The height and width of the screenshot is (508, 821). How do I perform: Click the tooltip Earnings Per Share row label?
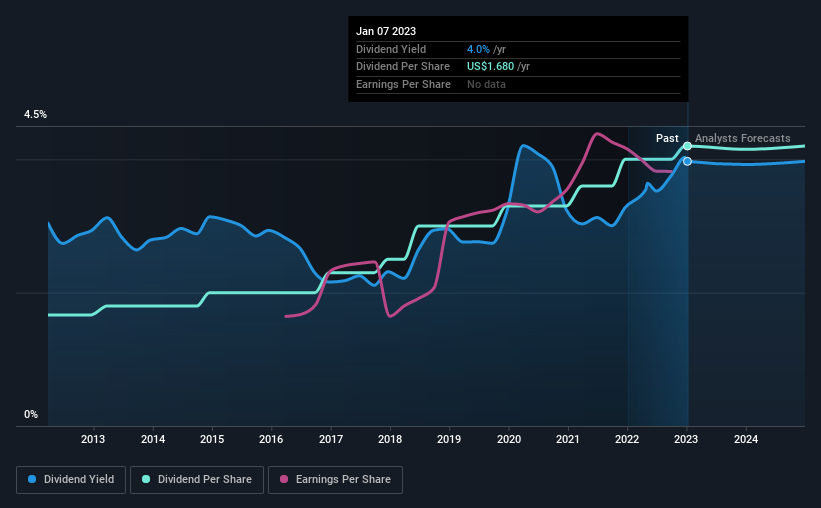[x=403, y=84]
